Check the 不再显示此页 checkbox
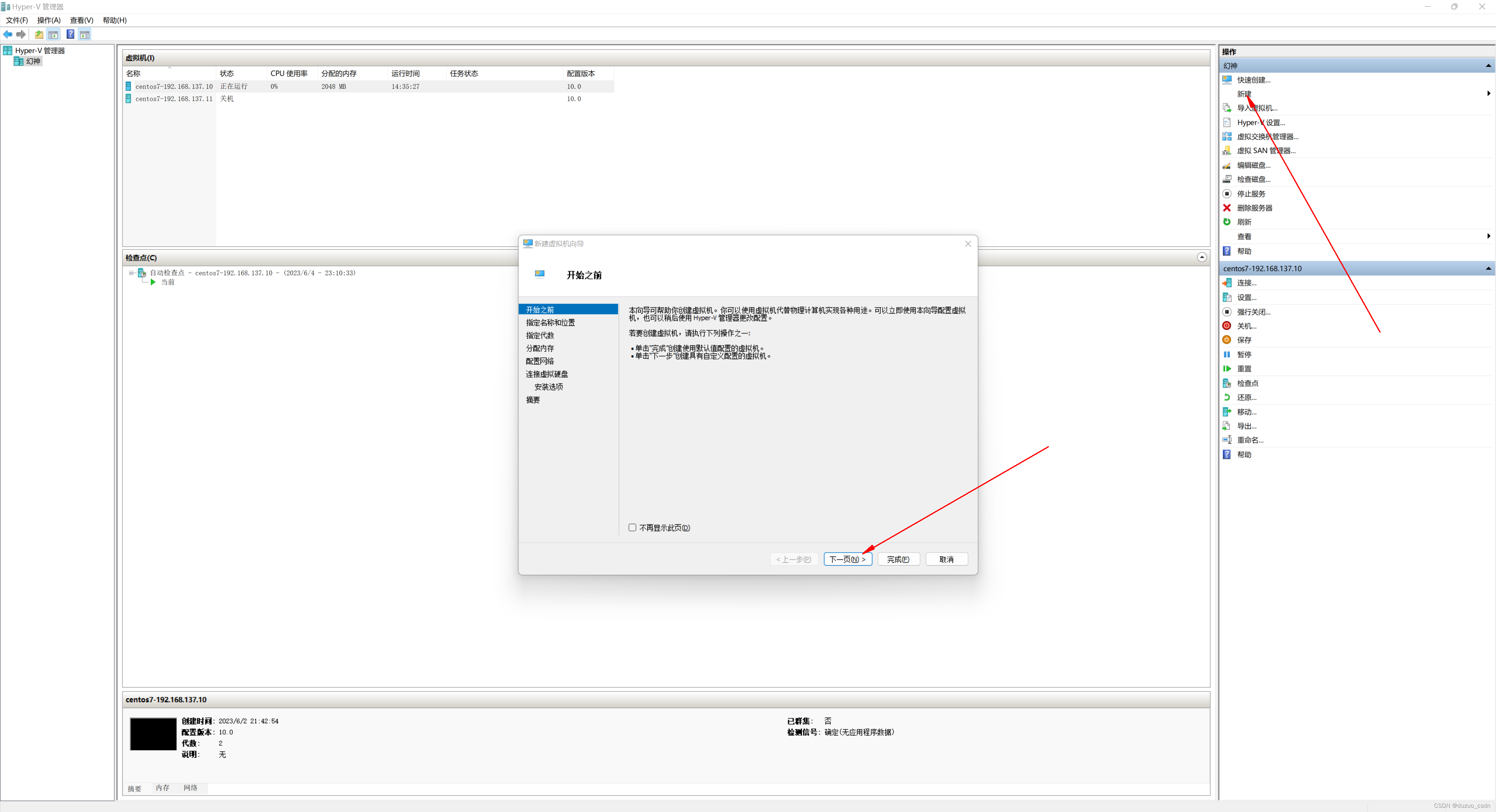This screenshot has width=1496, height=812. click(632, 528)
